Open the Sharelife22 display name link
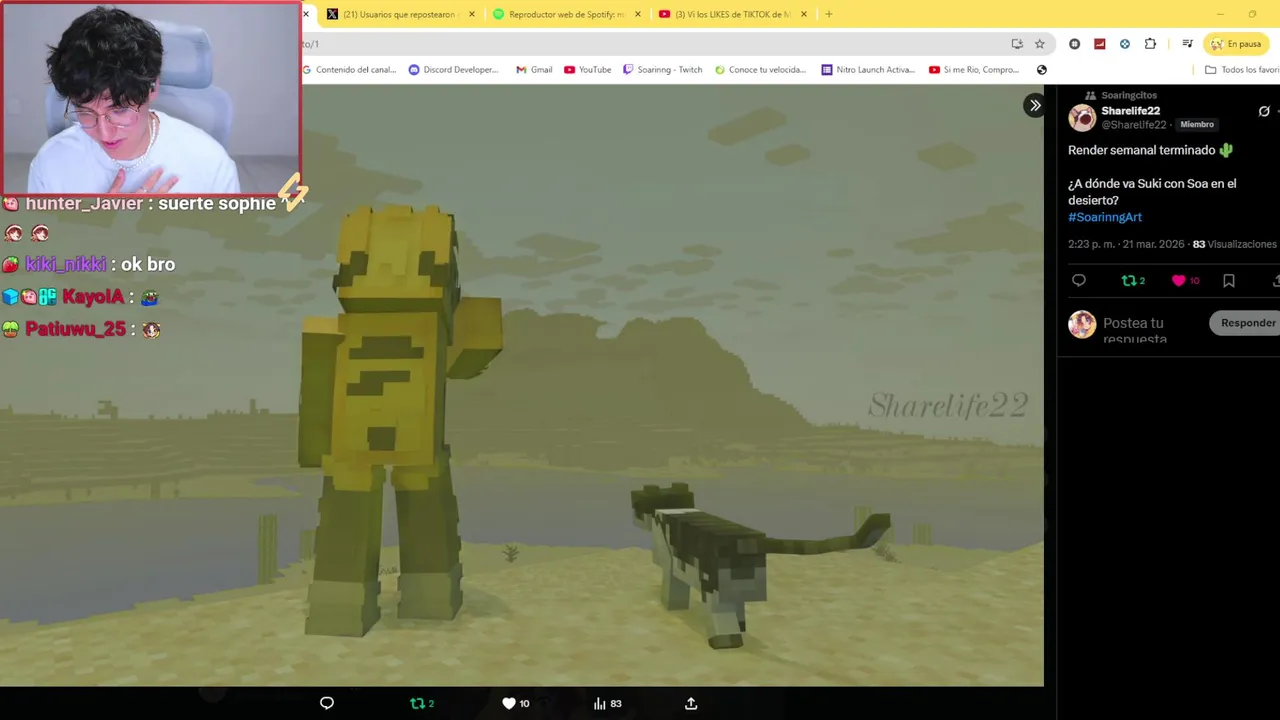Image resolution: width=1280 pixels, height=720 pixels. [x=1130, y=111]
